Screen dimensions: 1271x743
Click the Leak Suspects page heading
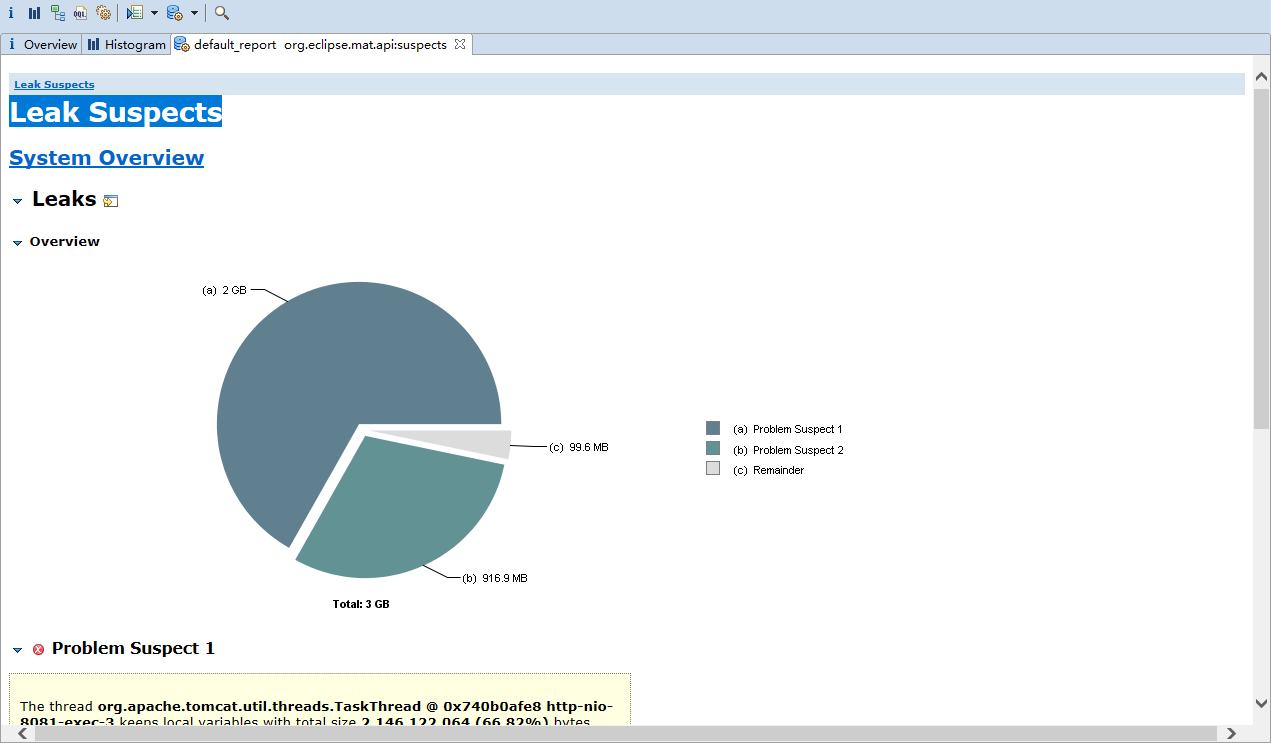116,112
